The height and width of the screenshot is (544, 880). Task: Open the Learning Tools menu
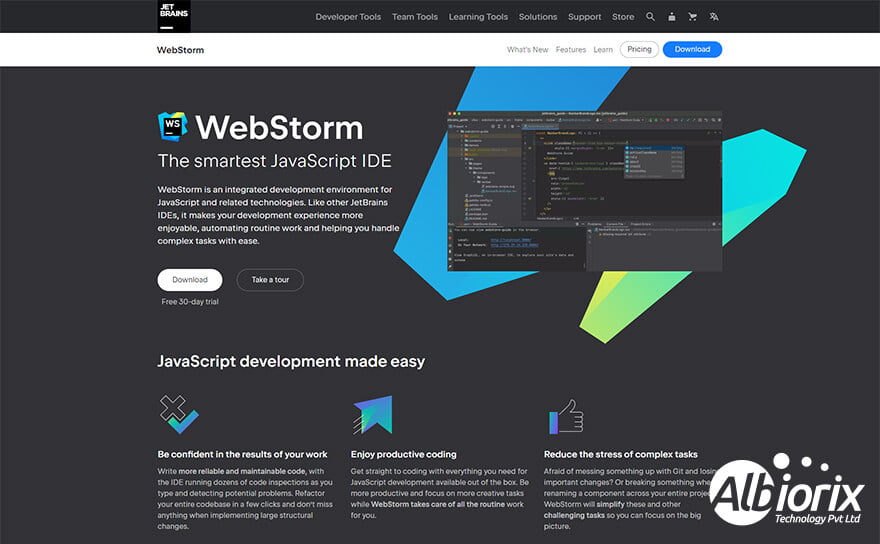(x=478, y=17)
